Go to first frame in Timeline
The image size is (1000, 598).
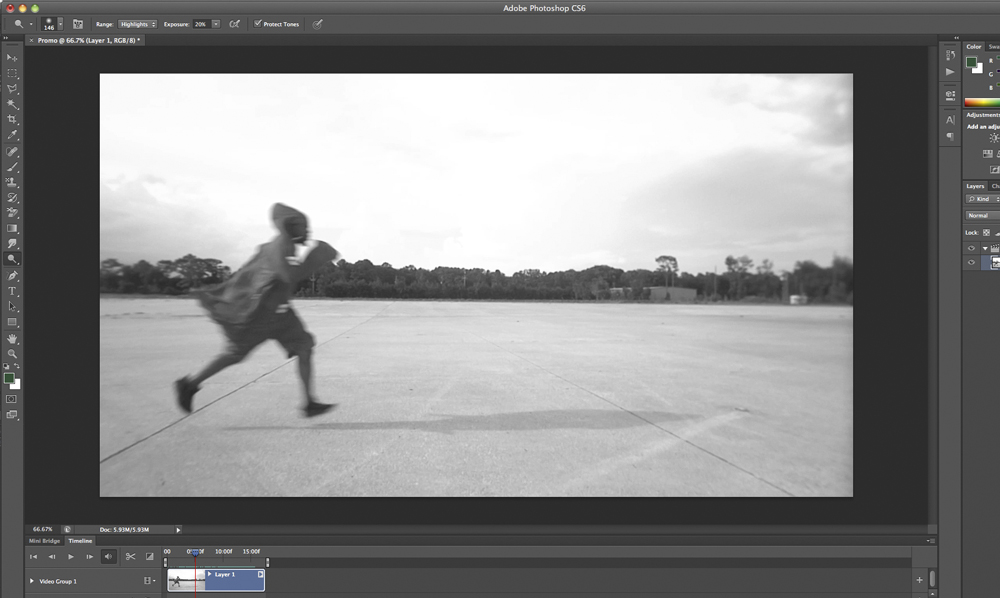33,557
